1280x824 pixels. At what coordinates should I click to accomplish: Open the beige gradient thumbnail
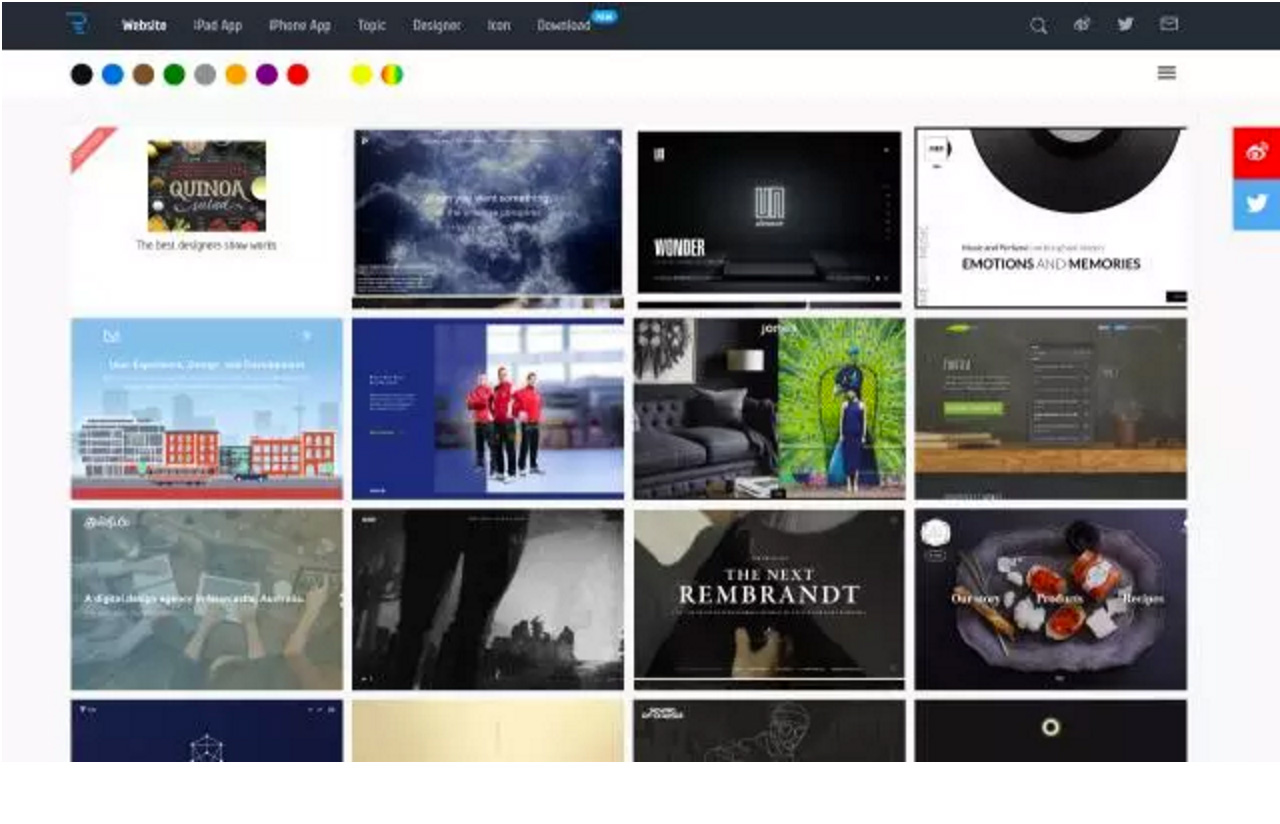click(488, 731)
